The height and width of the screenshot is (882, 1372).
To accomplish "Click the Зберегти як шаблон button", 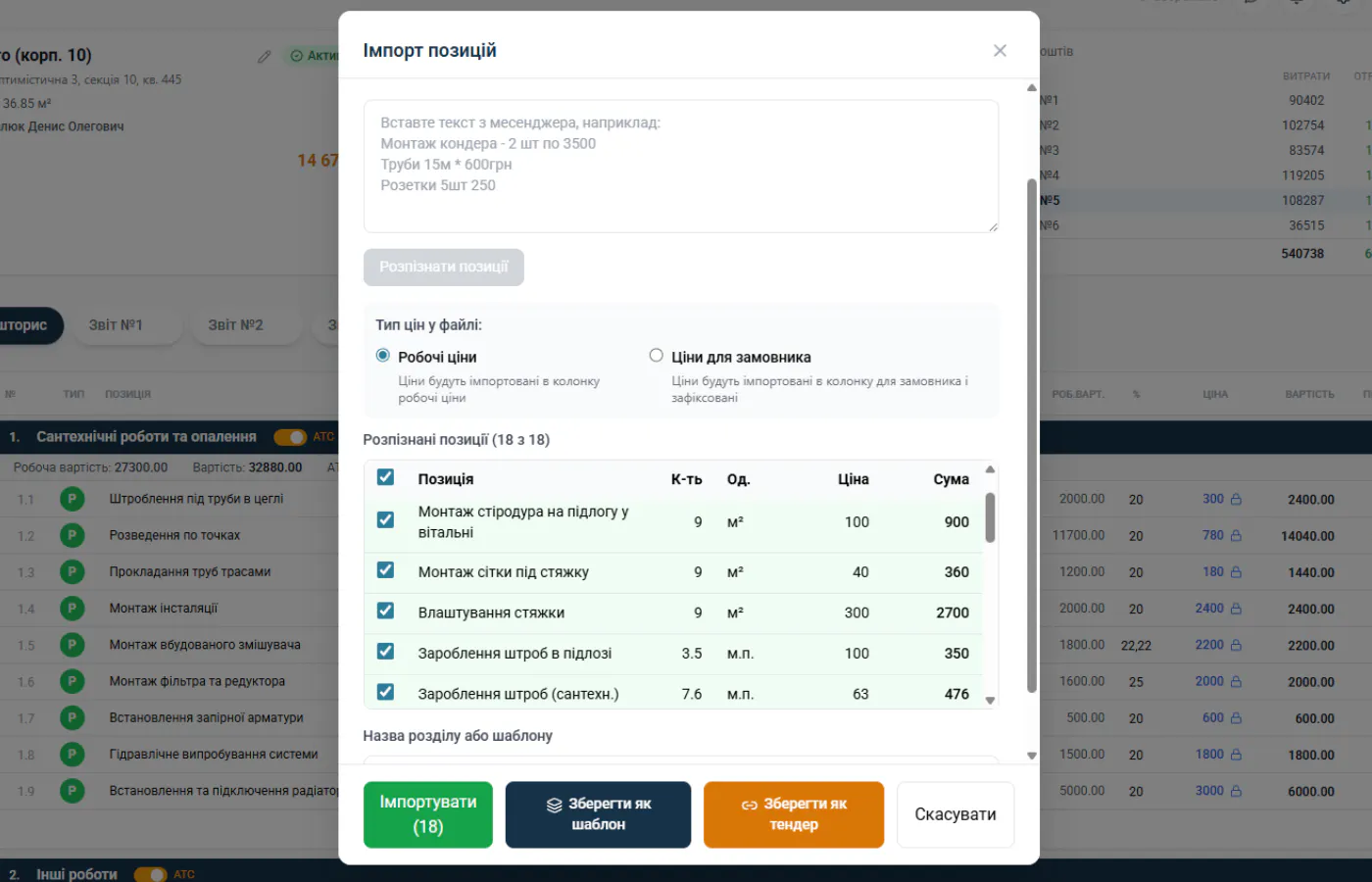I will pyautogui.click(x=598, y=814).
